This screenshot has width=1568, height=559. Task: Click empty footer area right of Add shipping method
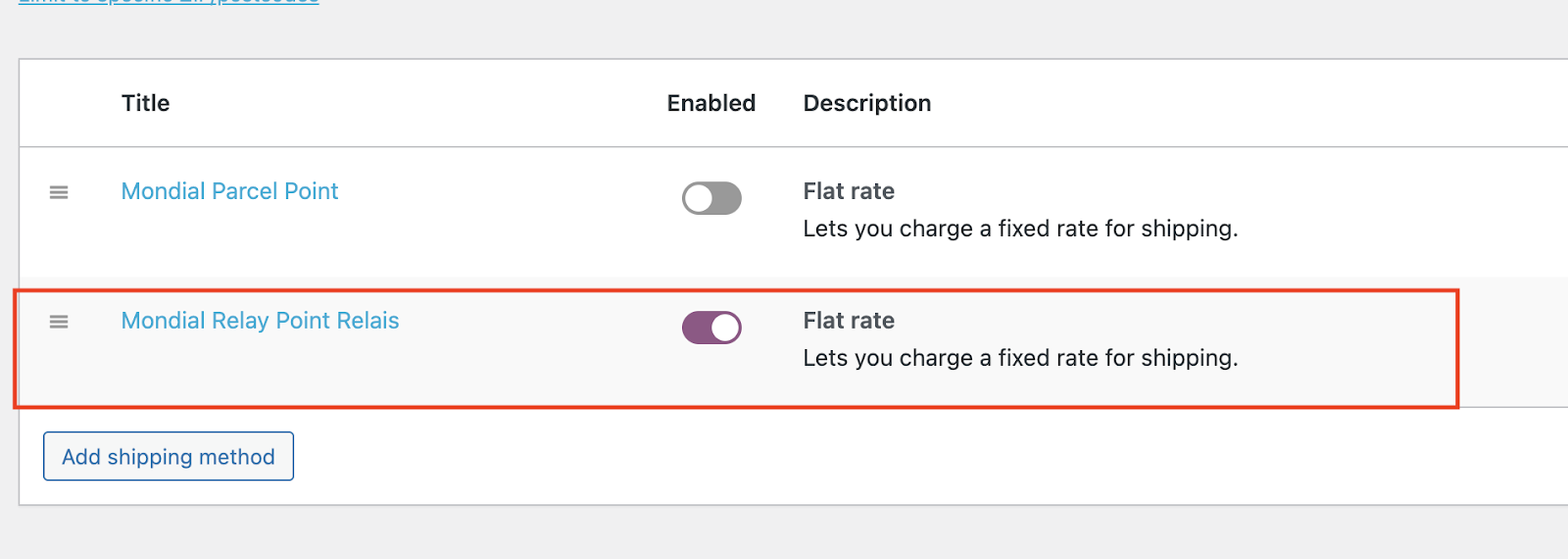coord(882,457)
